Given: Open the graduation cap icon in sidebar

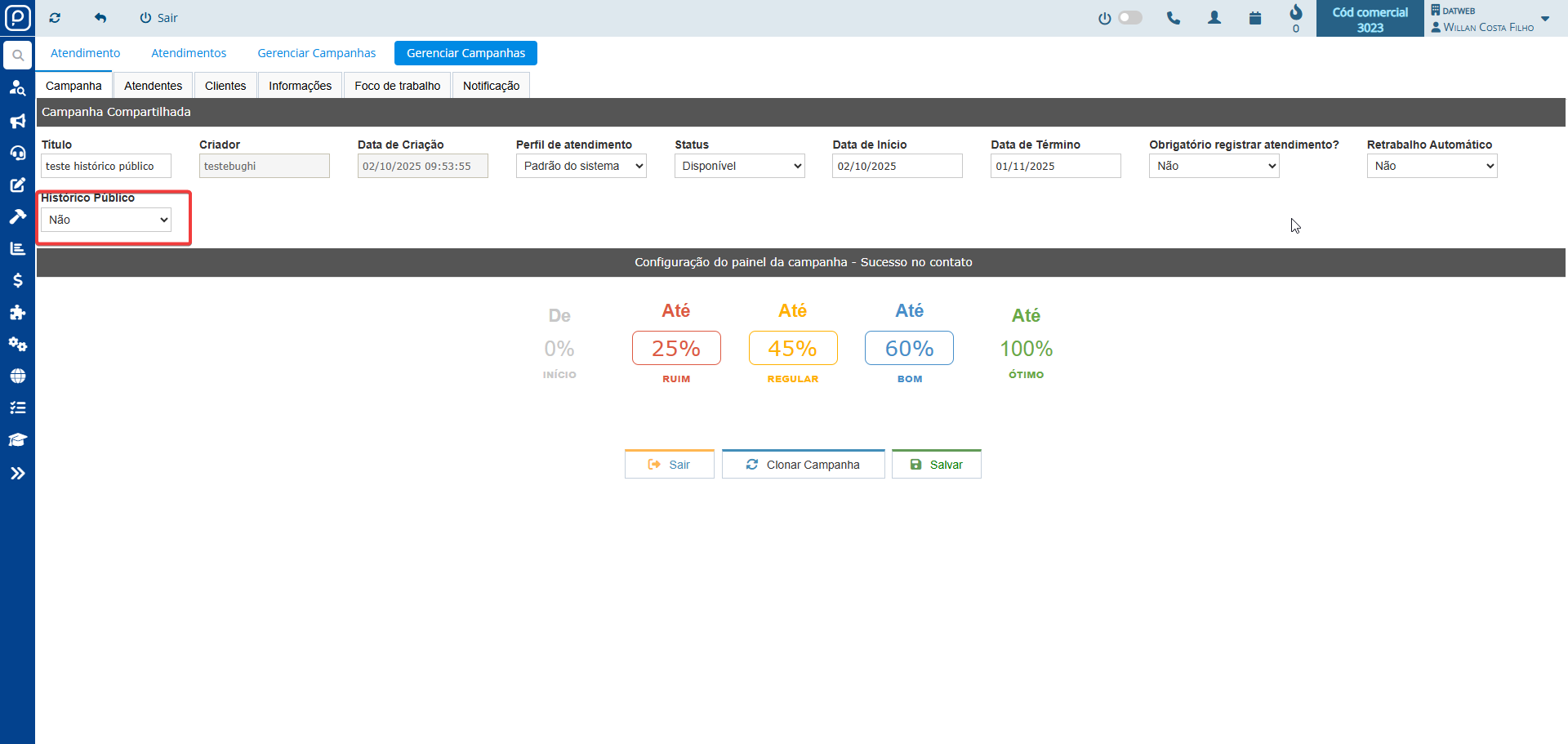Looking at the screenshot, I should coord(17,439).
